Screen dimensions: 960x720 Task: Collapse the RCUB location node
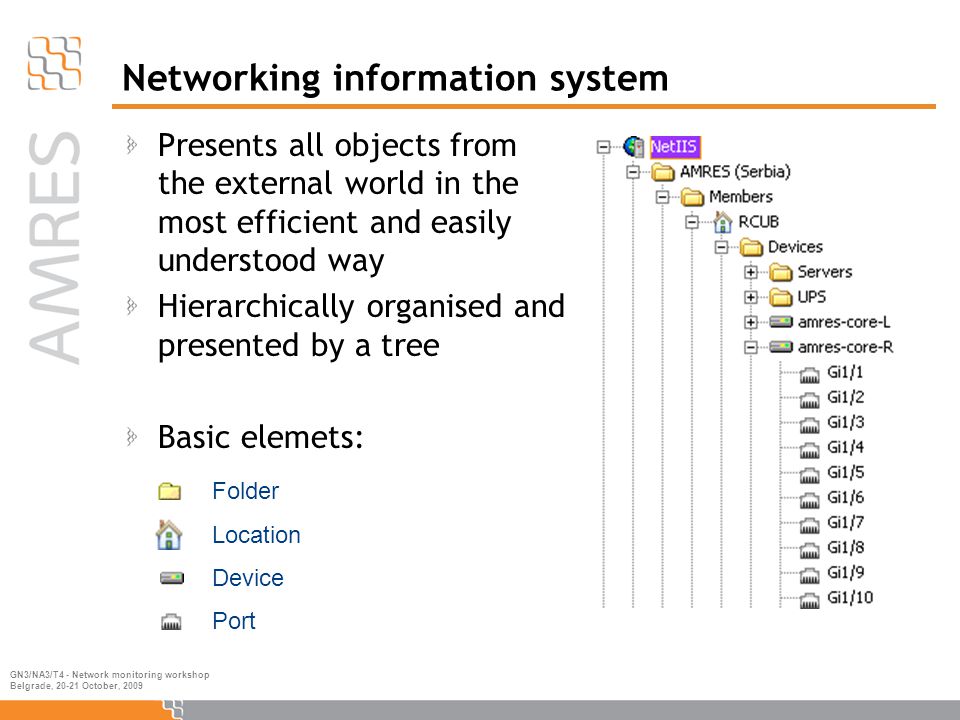[x=692, y=222]
